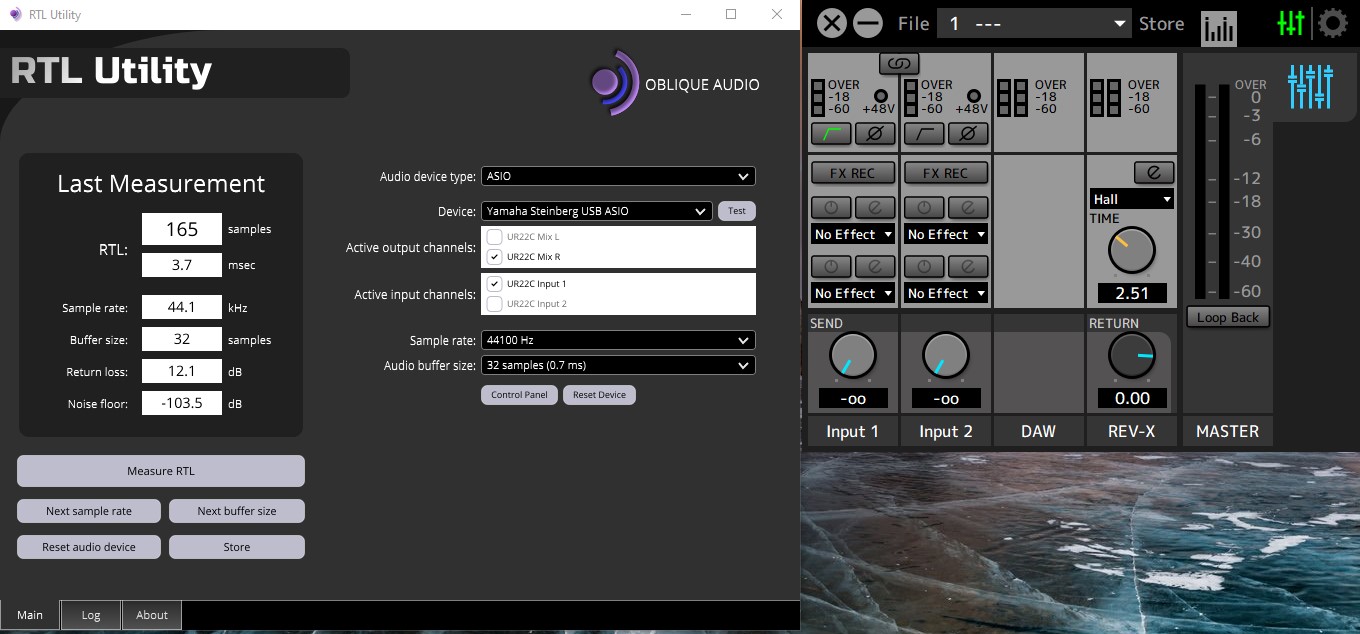Image resolution: width=1360 pixels, height=634 pixels.
Task: Click the Input 2 send knob
Action: [x=945, y=356]
